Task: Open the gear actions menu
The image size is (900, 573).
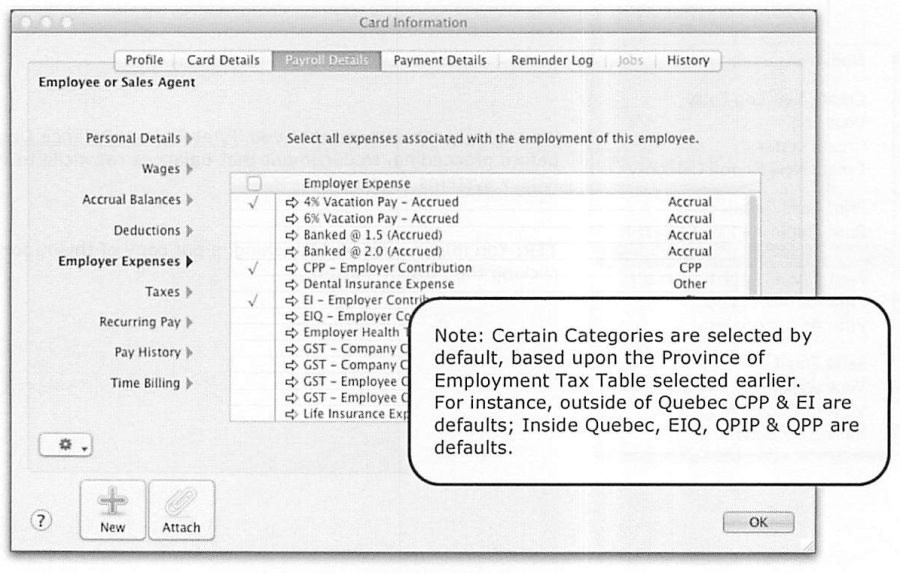Action: [x=65, y=445]
